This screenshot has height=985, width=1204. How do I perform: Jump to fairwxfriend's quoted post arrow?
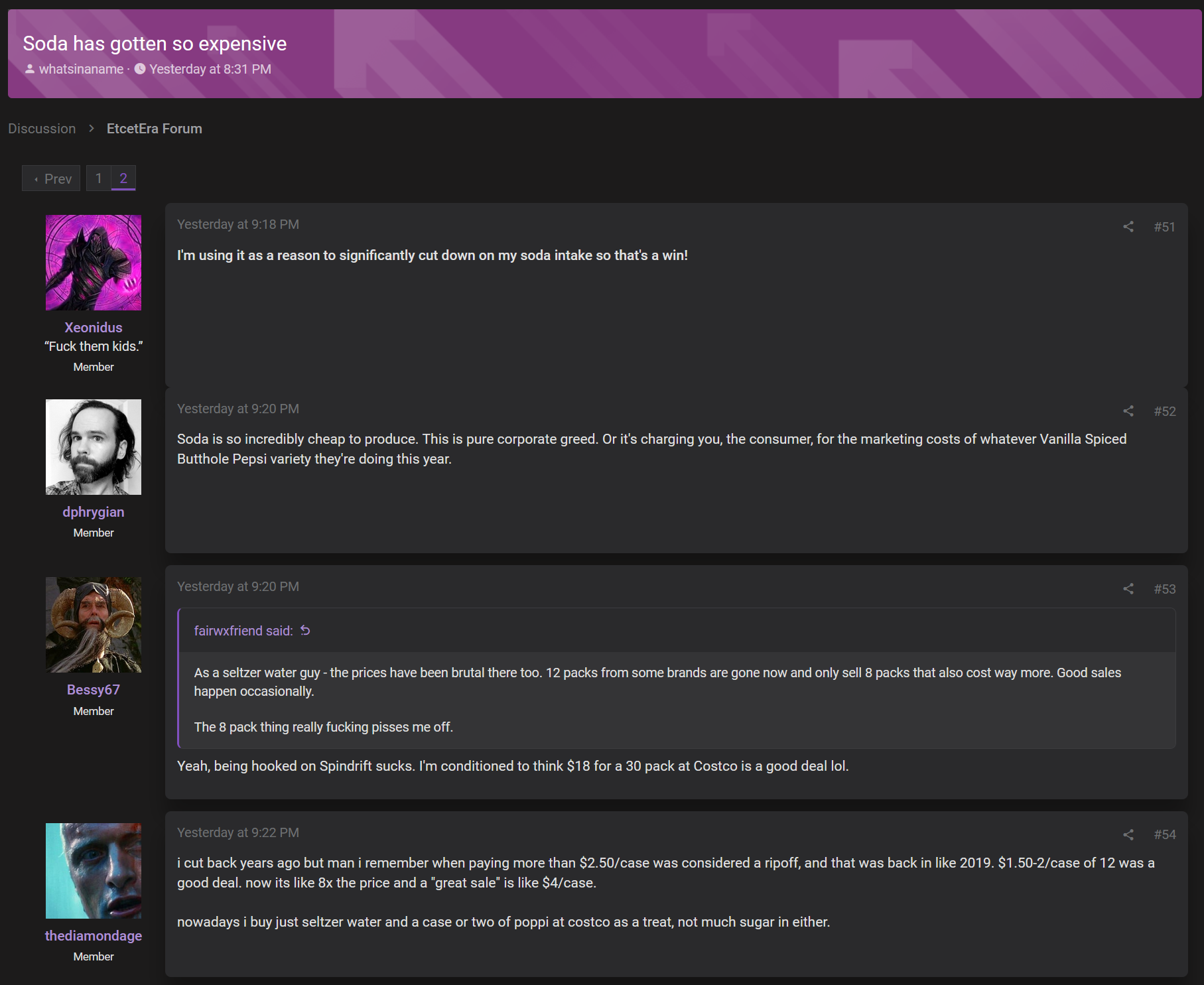click(x=305, y=630)
